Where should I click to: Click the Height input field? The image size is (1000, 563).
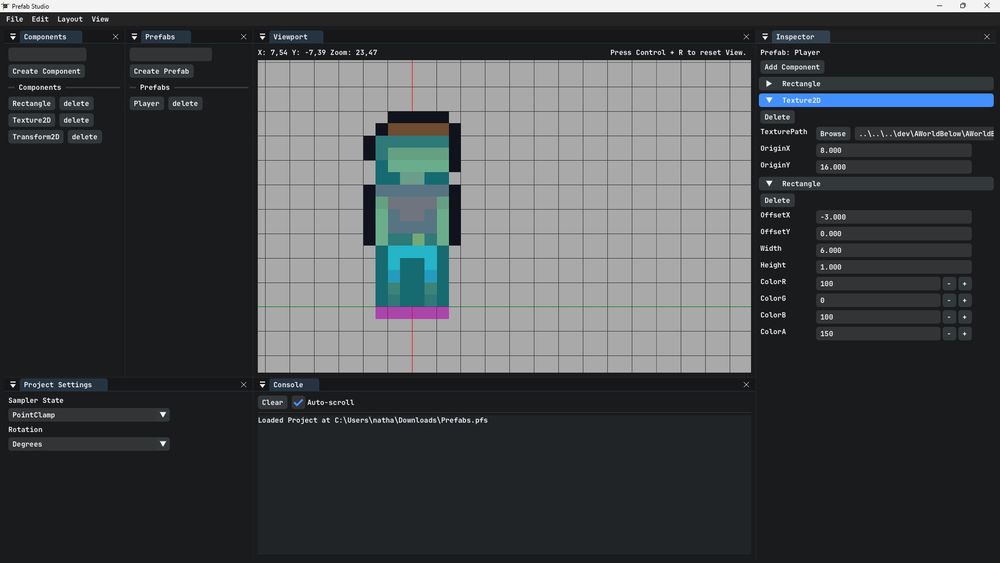[893, 267]
